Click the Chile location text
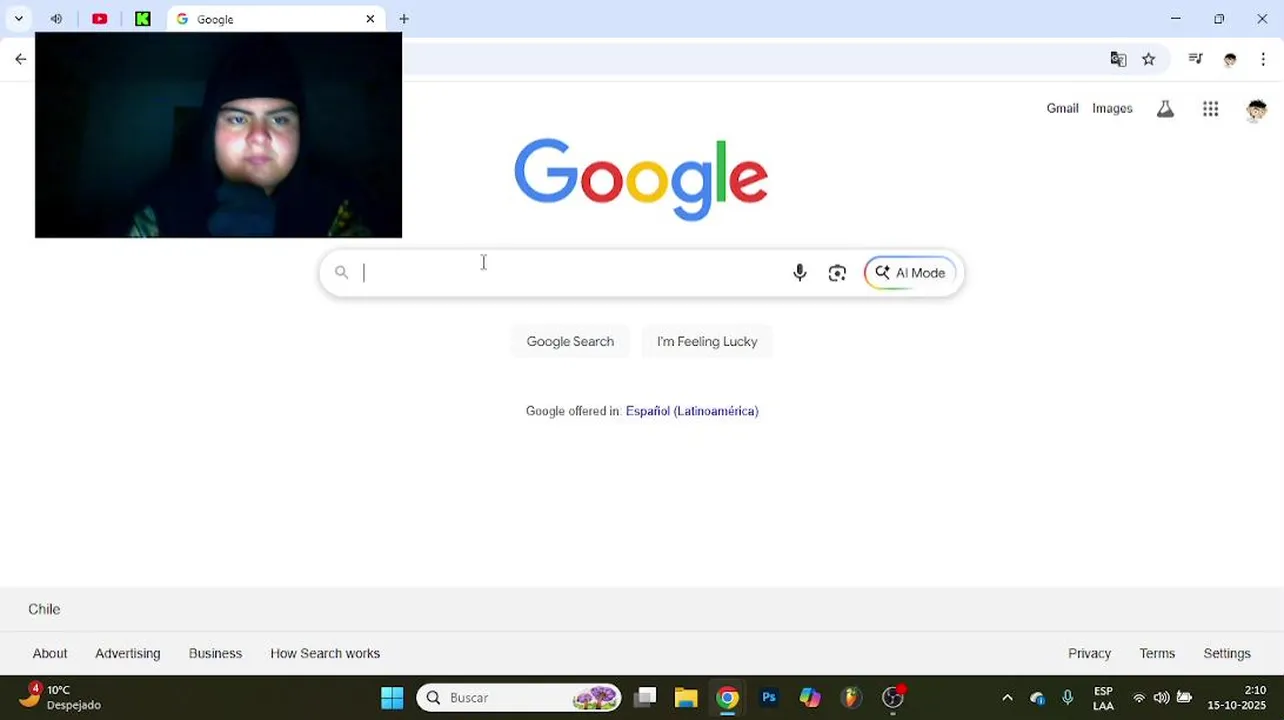The height and width of the screenshot is (720, 1284). [44, 609]
